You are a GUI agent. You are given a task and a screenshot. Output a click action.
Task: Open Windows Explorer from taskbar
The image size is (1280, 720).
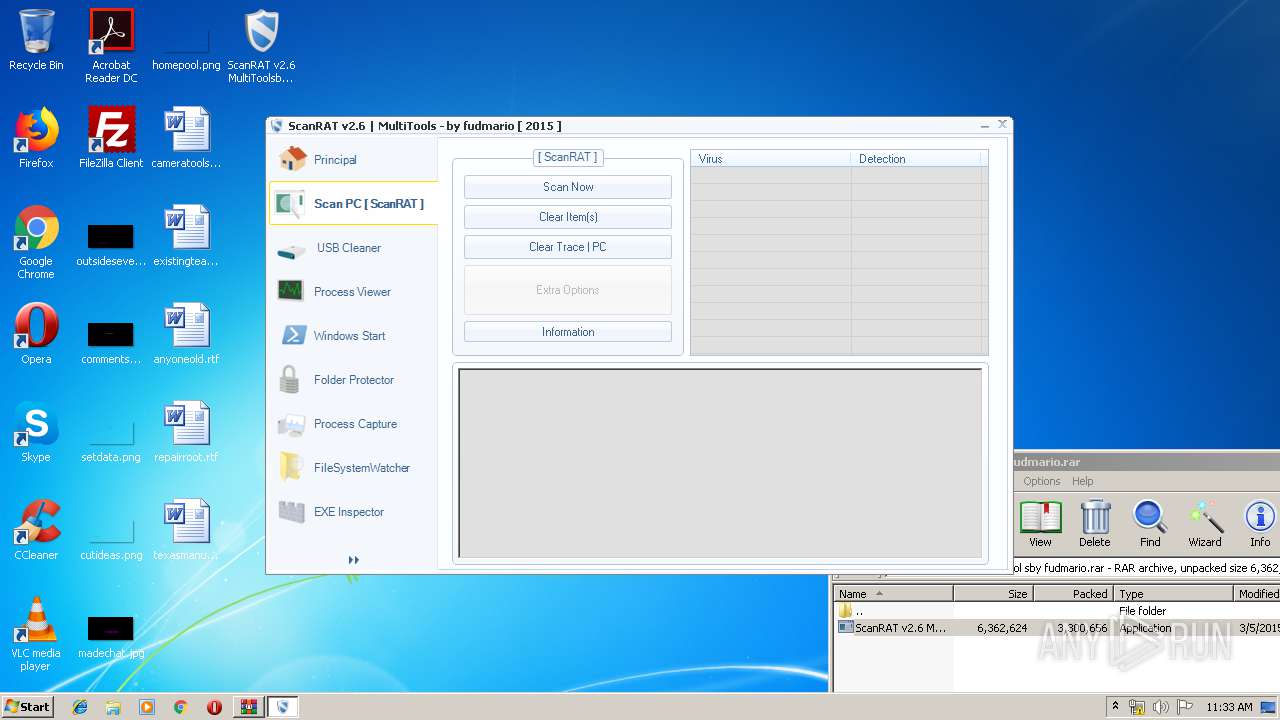point(113,707)
